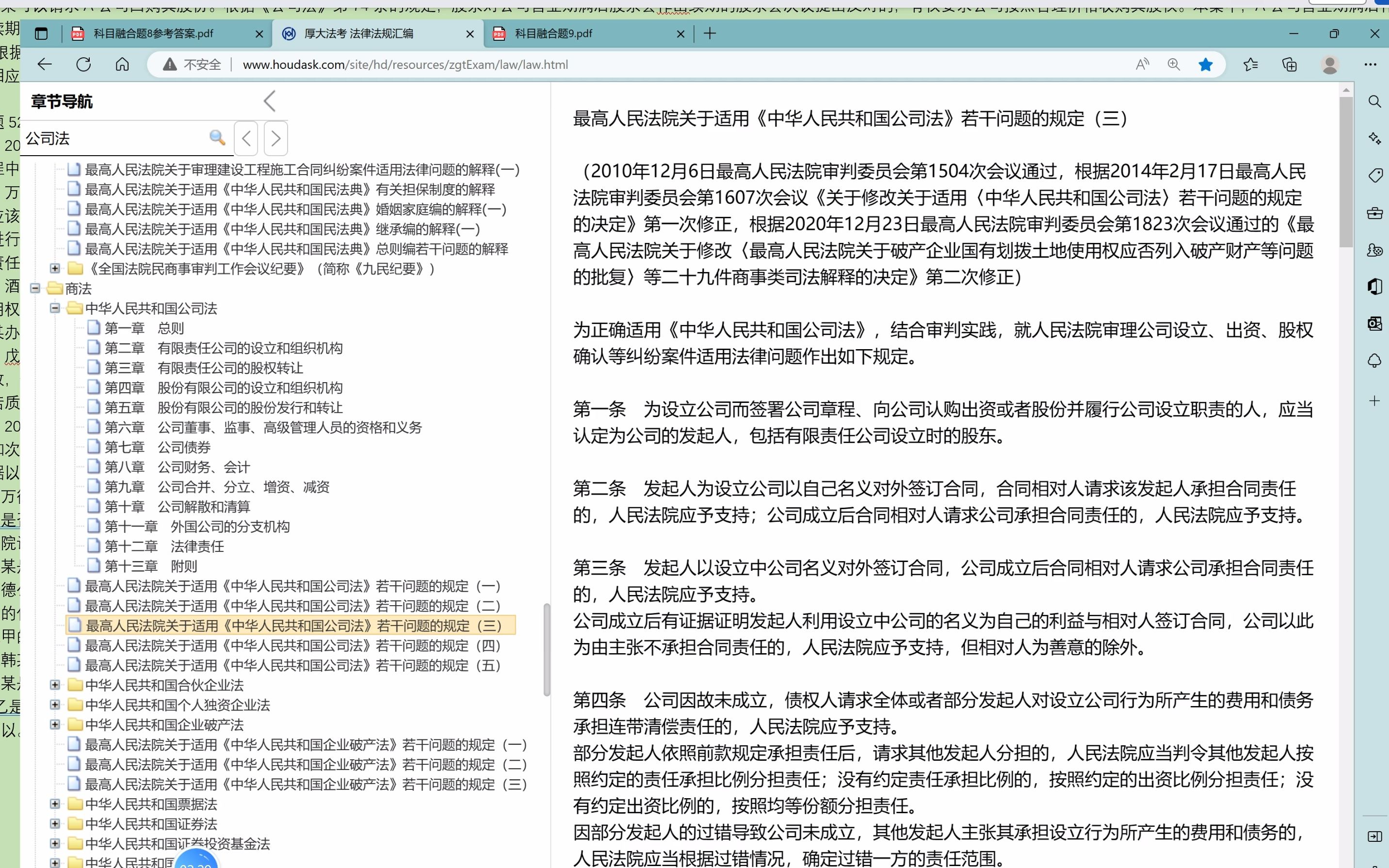
Task: Close the 厚大法考 法律法规汇编 tab
Action: [469, 34]
